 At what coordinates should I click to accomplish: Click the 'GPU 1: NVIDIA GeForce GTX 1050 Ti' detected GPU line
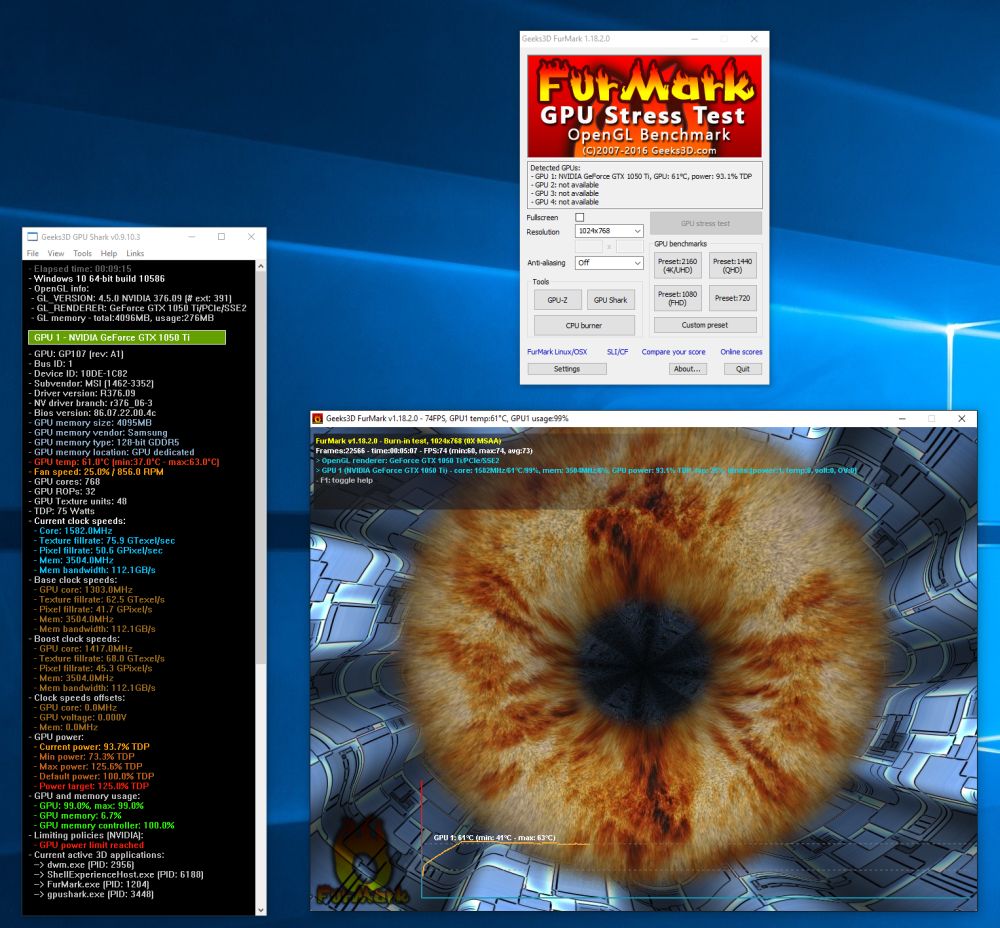(643, 176)
